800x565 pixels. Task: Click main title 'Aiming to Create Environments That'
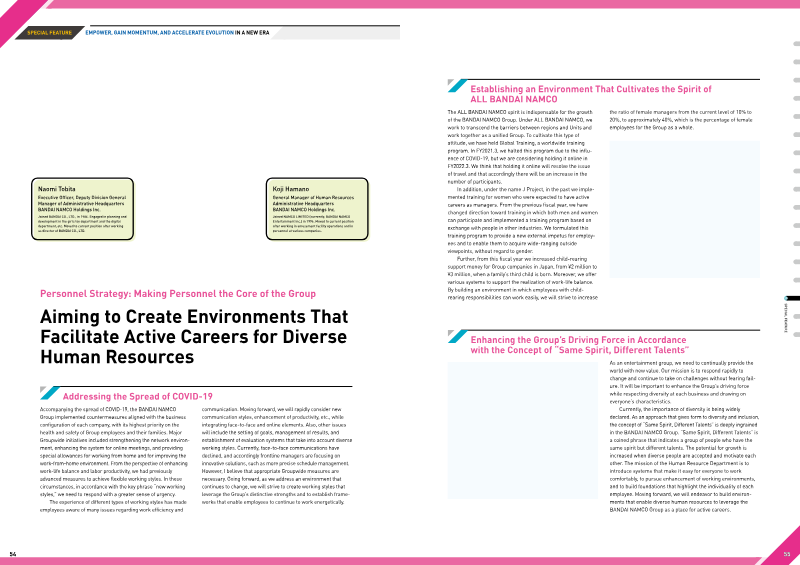click(x=194, y=317)
